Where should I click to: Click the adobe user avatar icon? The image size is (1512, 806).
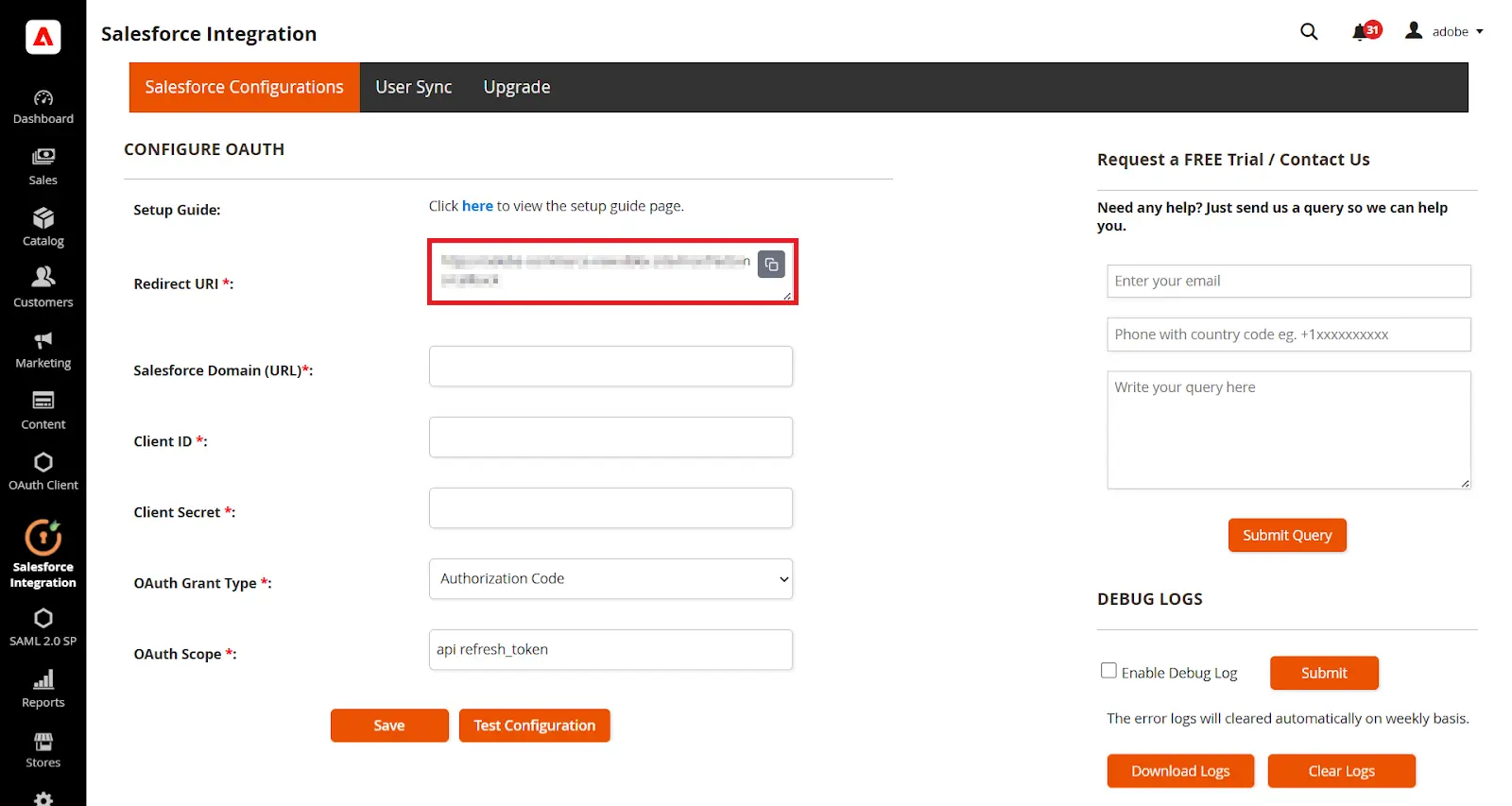[1414, 31]
